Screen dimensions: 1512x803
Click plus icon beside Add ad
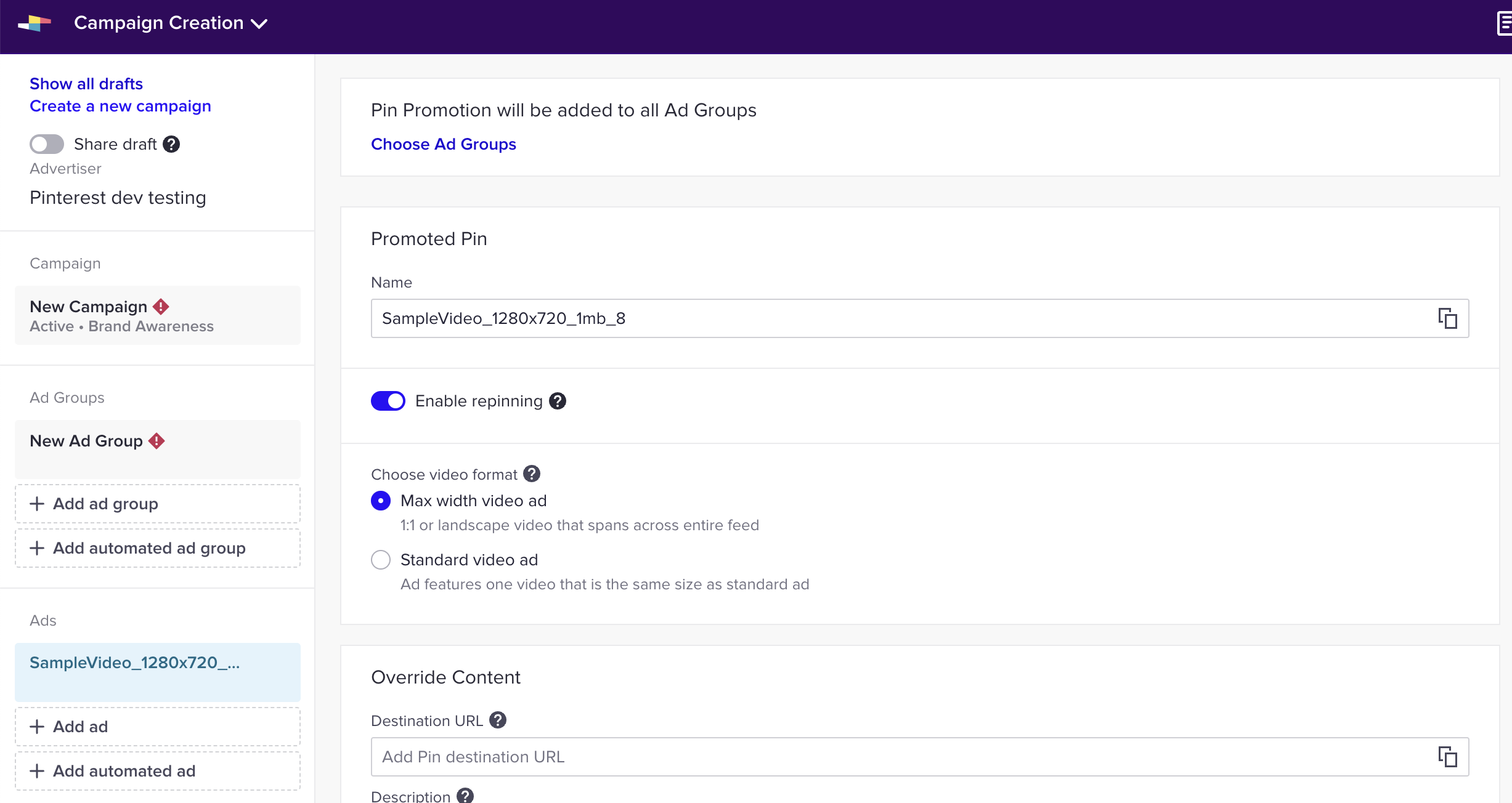[x=37, y=727]
